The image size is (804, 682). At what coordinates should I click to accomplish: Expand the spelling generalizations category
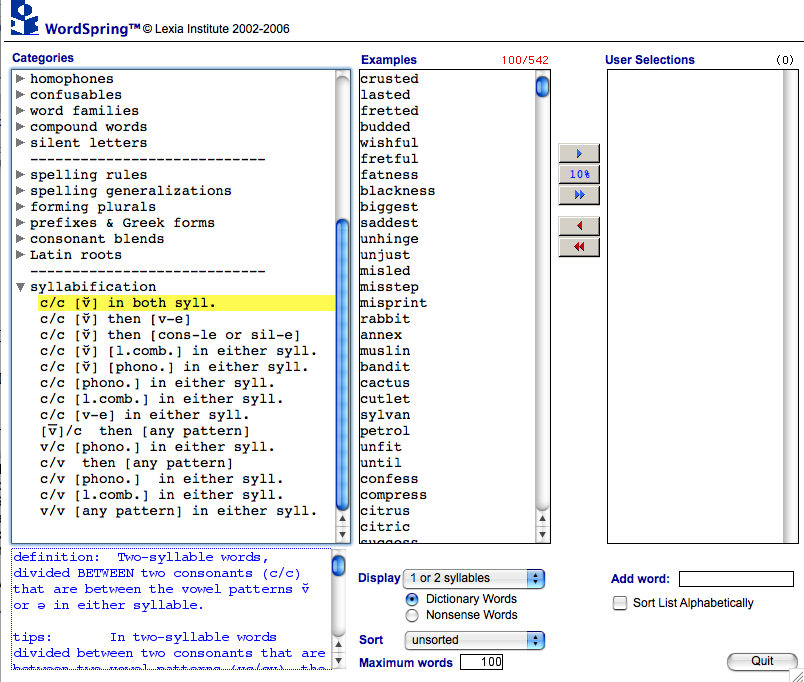pyautogui.click(x=21, y=190)
